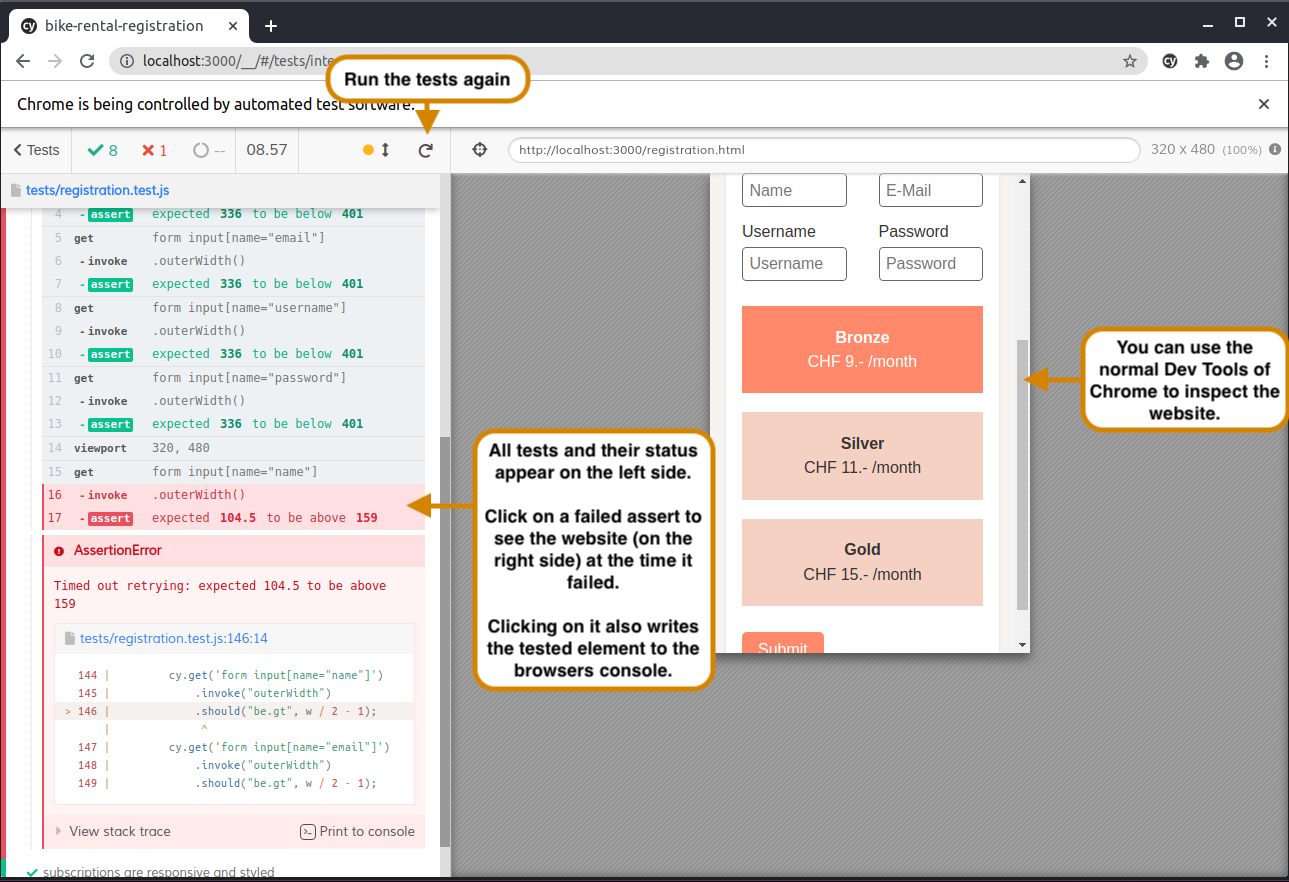Click get form input[name="name"] at step 15

[x=235, y=471]
